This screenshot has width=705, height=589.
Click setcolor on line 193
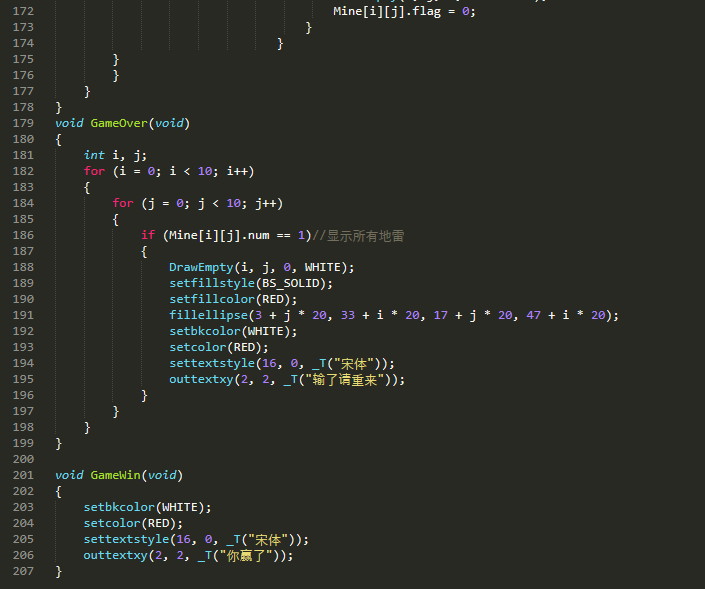[x=197, y=347]
